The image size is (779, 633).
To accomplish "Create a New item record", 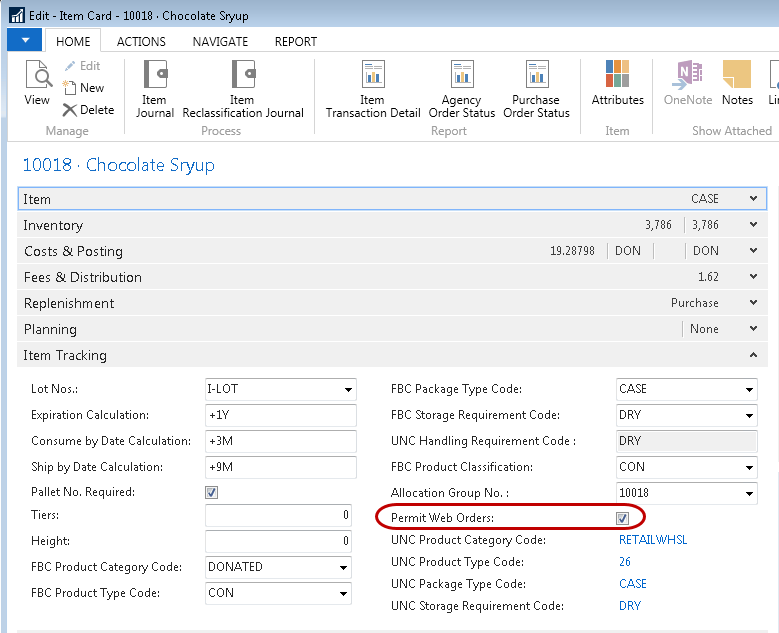I will pos(84,88).
